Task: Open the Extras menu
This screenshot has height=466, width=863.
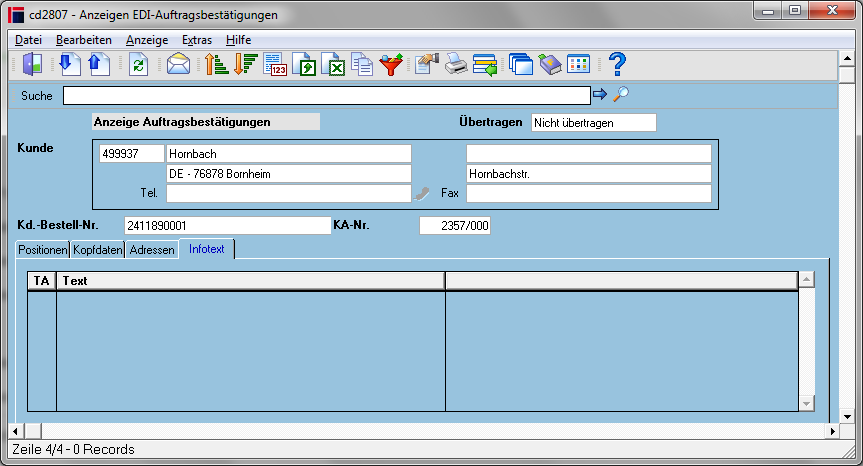Action: pyautogui.click(x=197, y=40)
